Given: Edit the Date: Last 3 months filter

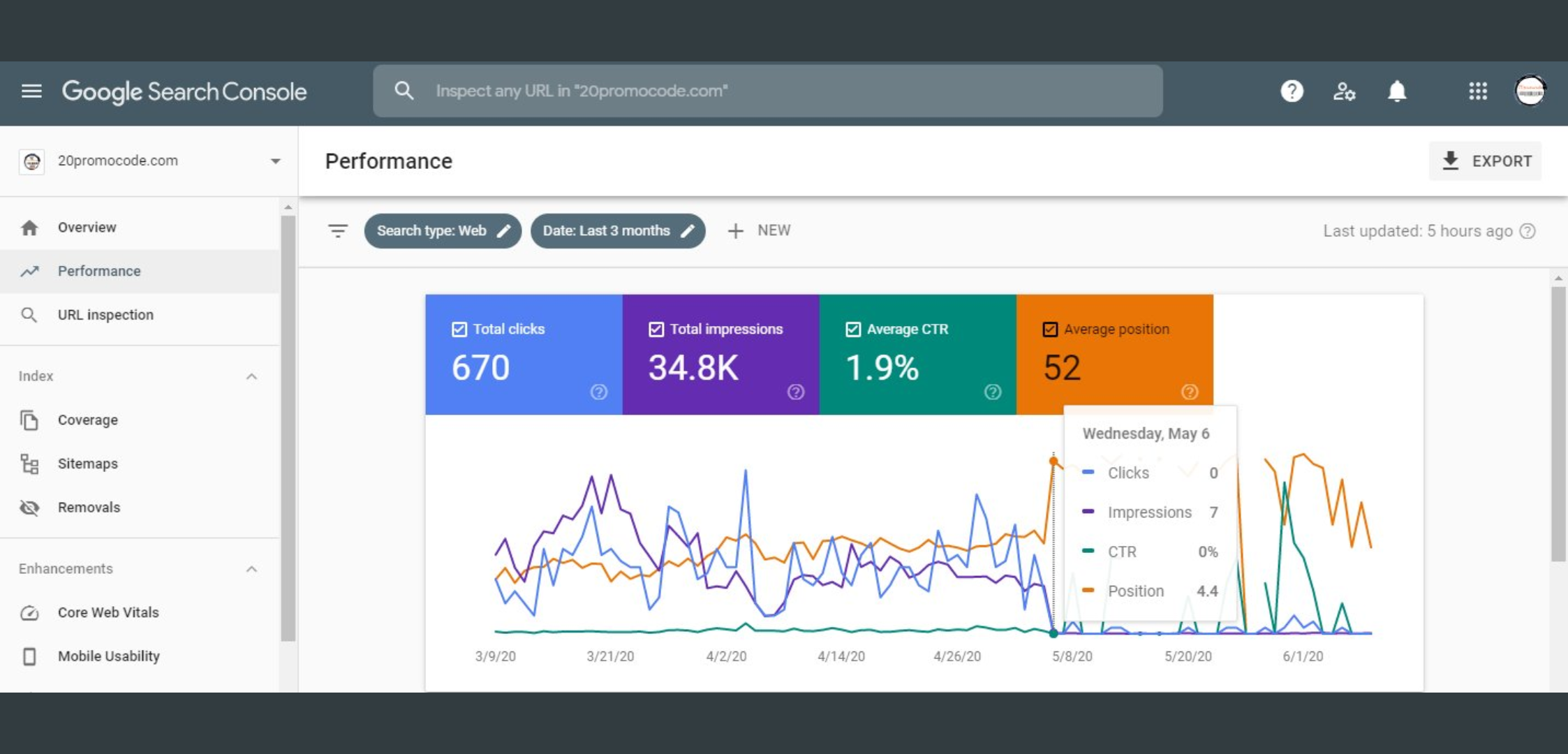Looking at the screenshot, I should [x=618, y=230].
